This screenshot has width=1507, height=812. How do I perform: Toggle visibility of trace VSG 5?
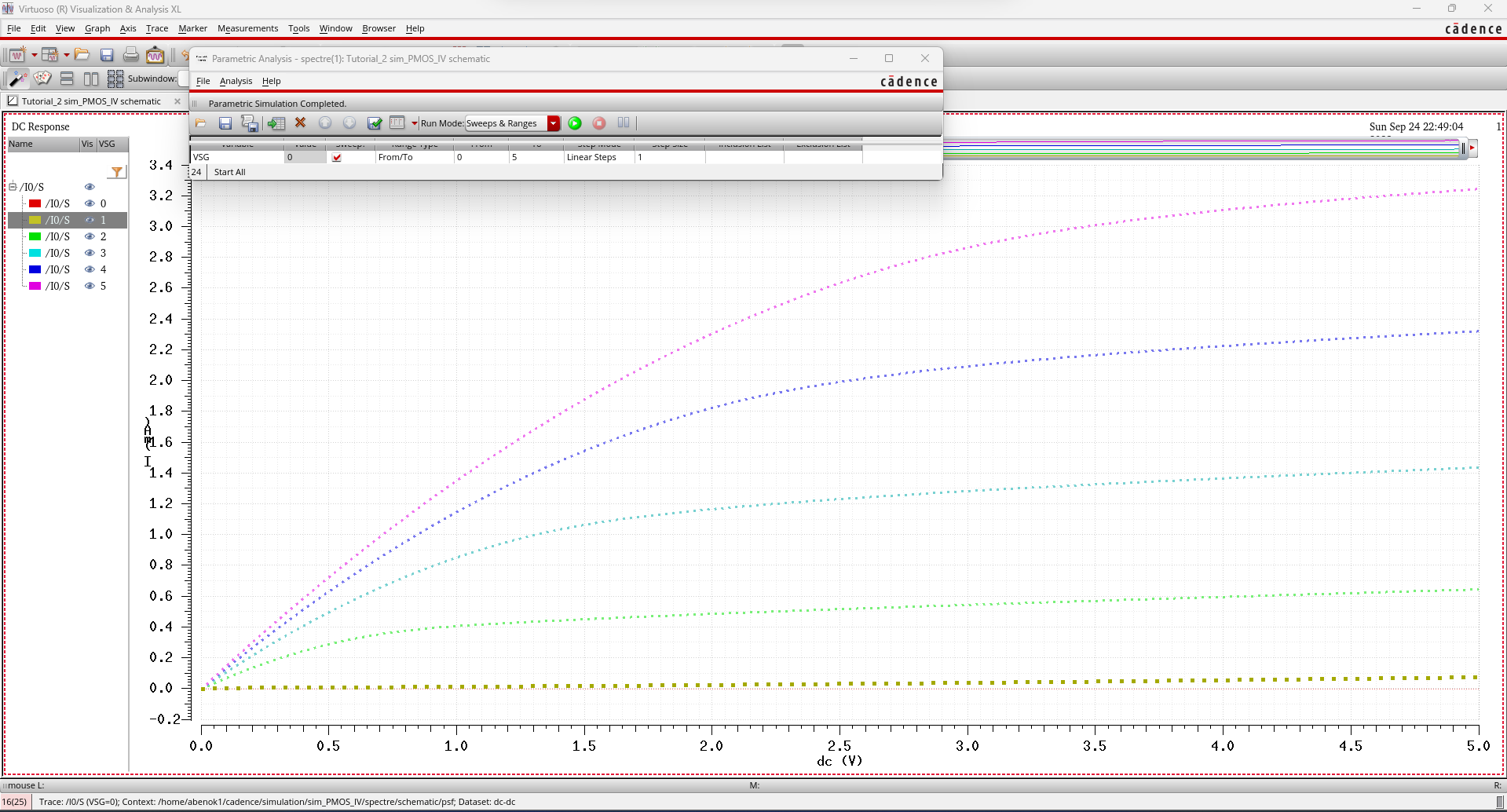(90, 286)
